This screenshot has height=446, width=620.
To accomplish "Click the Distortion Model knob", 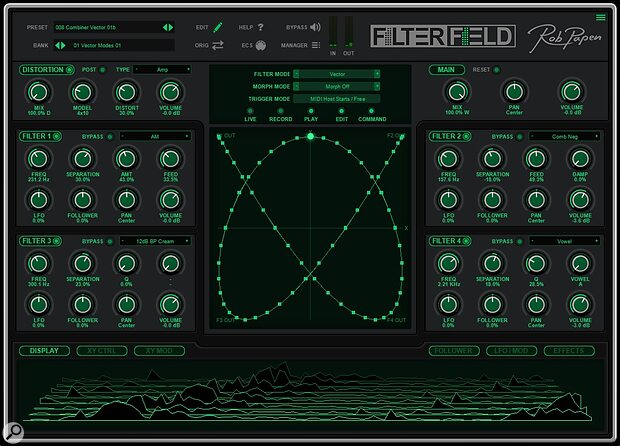I will (83, 92).
